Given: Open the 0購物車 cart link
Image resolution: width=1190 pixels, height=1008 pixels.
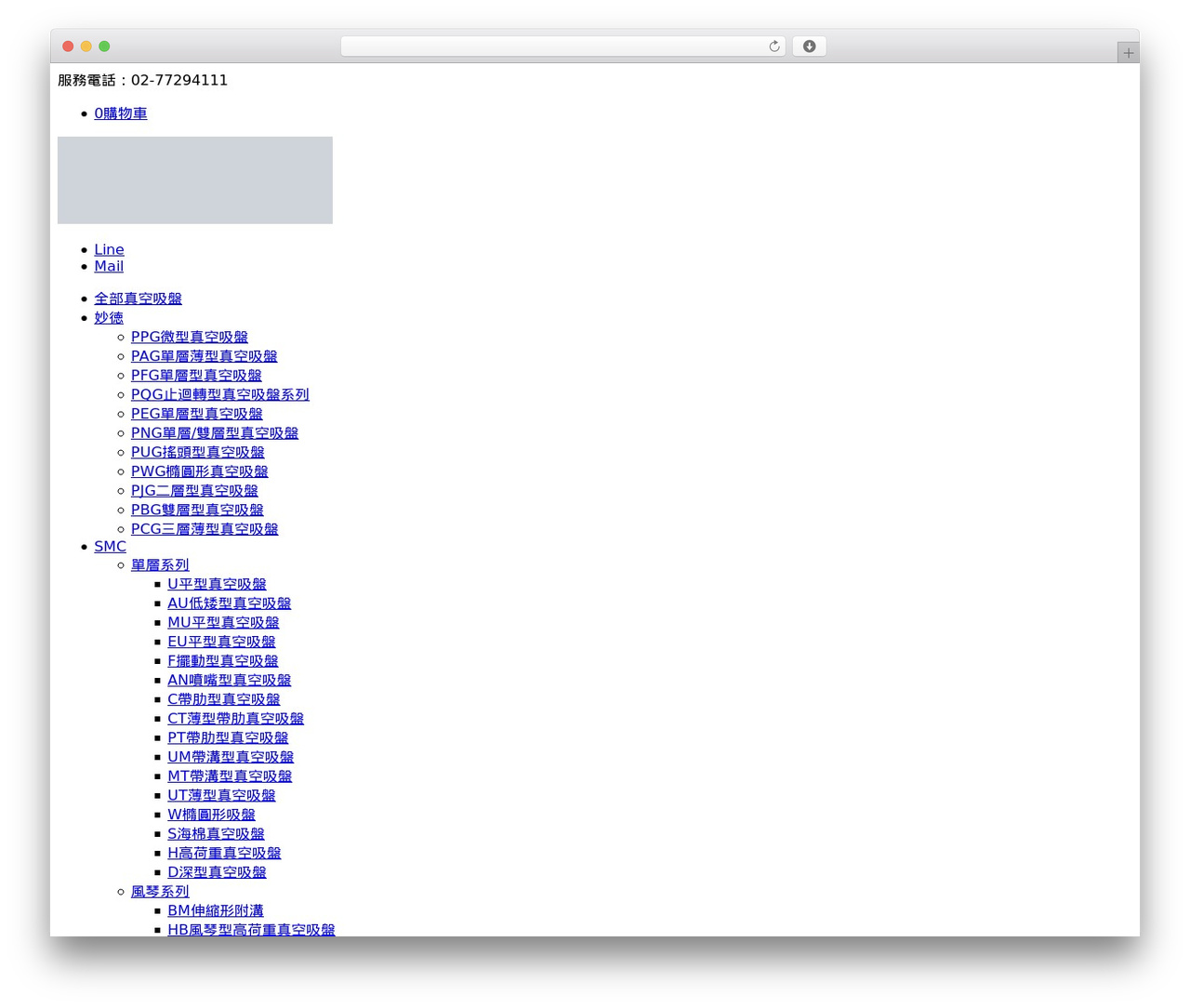Looking at the screenshot, I should (121, 113).
